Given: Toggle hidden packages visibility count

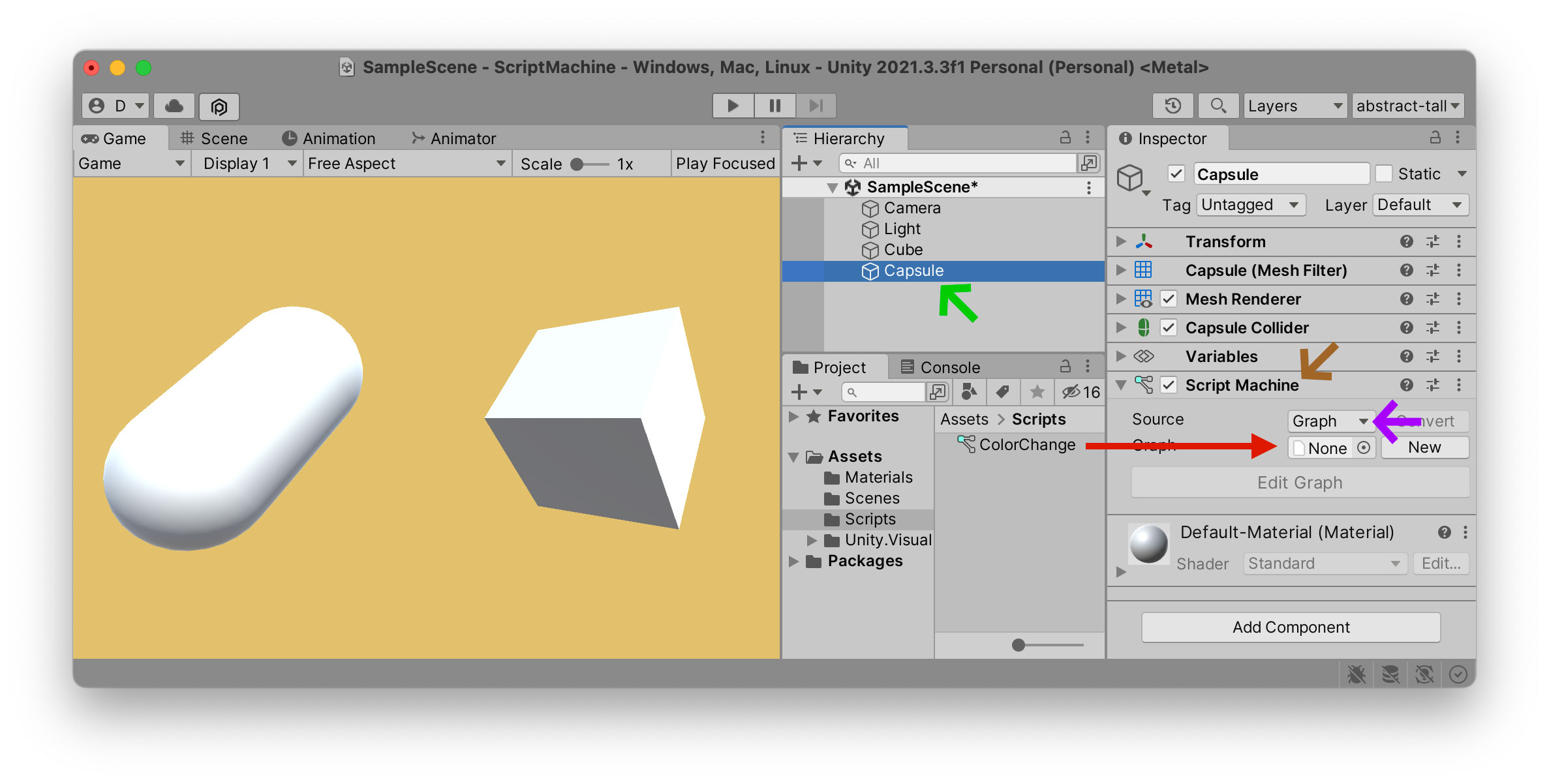Looking at the screenshot, I should (x=1081, y=392).
